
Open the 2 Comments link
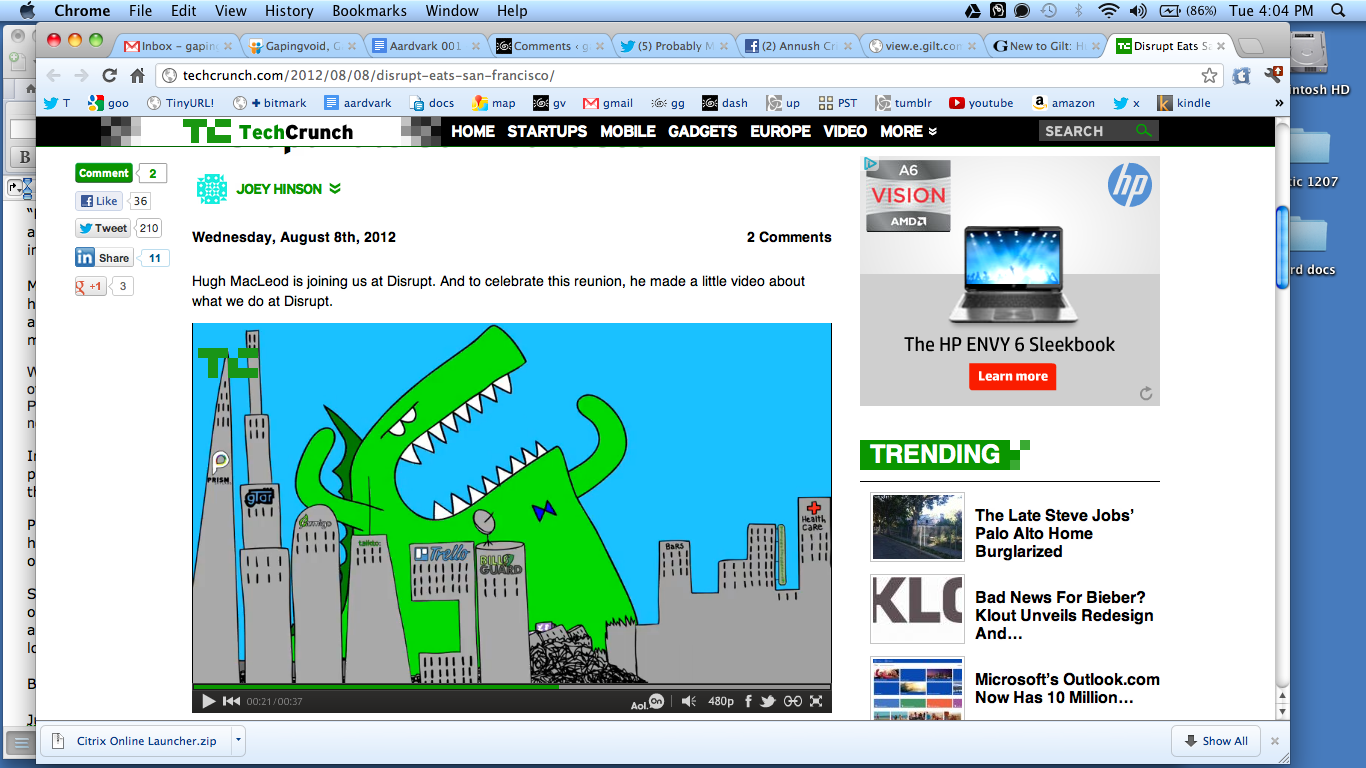click(788, 237)
